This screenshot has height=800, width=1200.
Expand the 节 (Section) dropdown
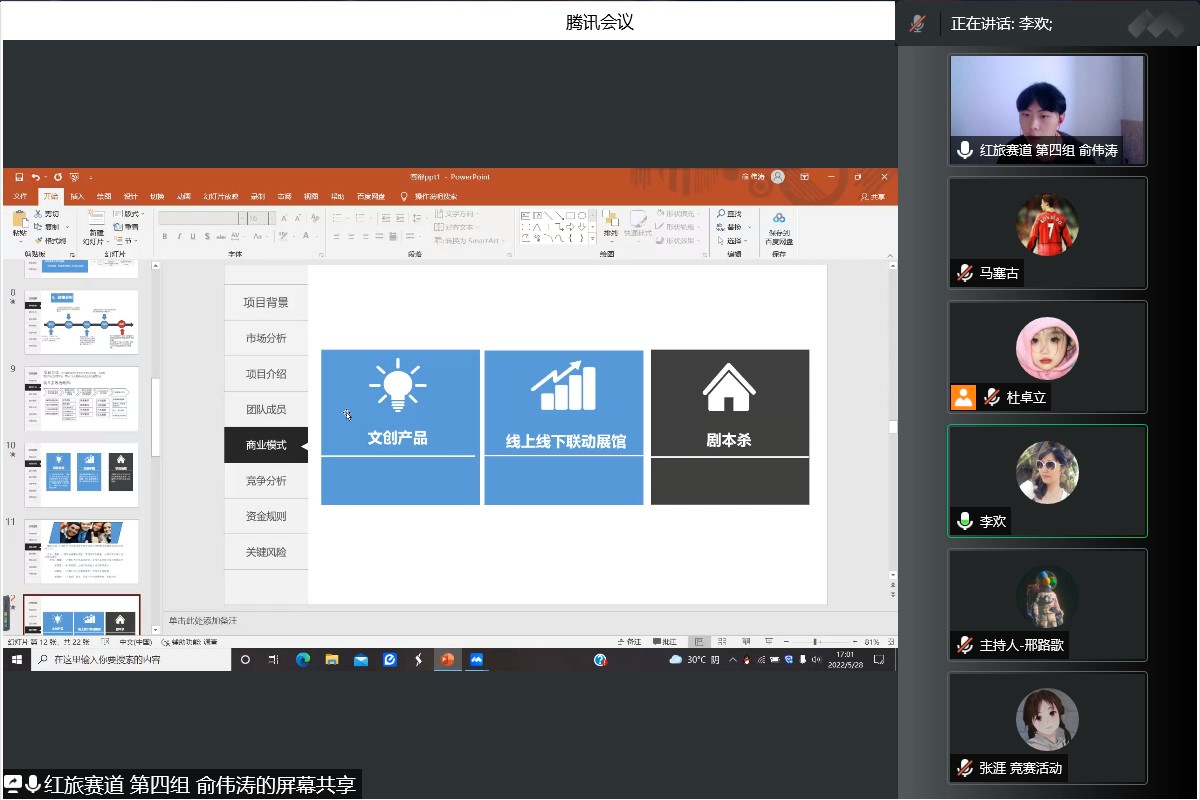pyautogui.click(x=125, y=240)
